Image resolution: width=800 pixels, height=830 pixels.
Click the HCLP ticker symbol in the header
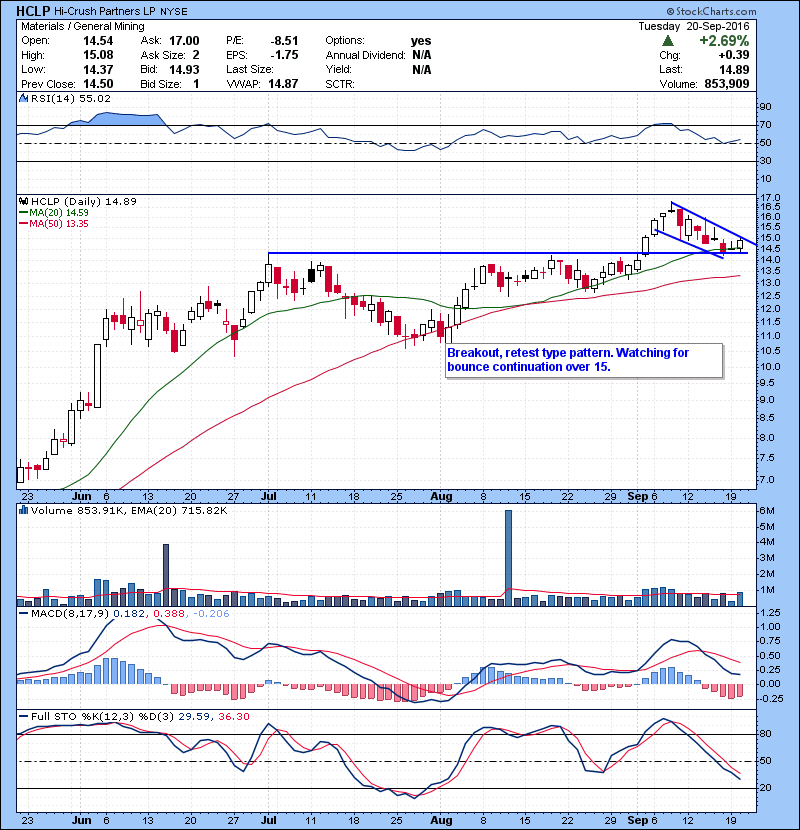coord(33,11)
